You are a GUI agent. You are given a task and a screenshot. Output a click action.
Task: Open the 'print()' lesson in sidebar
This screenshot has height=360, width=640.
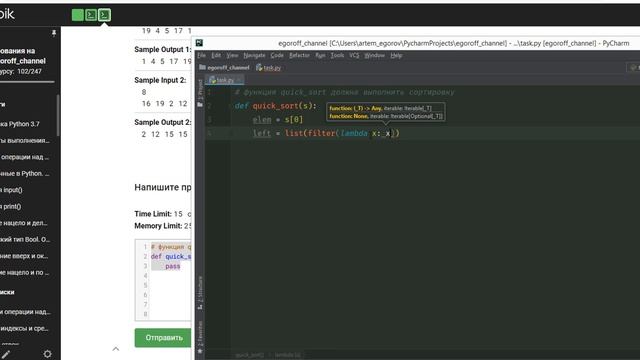point(12,207)
